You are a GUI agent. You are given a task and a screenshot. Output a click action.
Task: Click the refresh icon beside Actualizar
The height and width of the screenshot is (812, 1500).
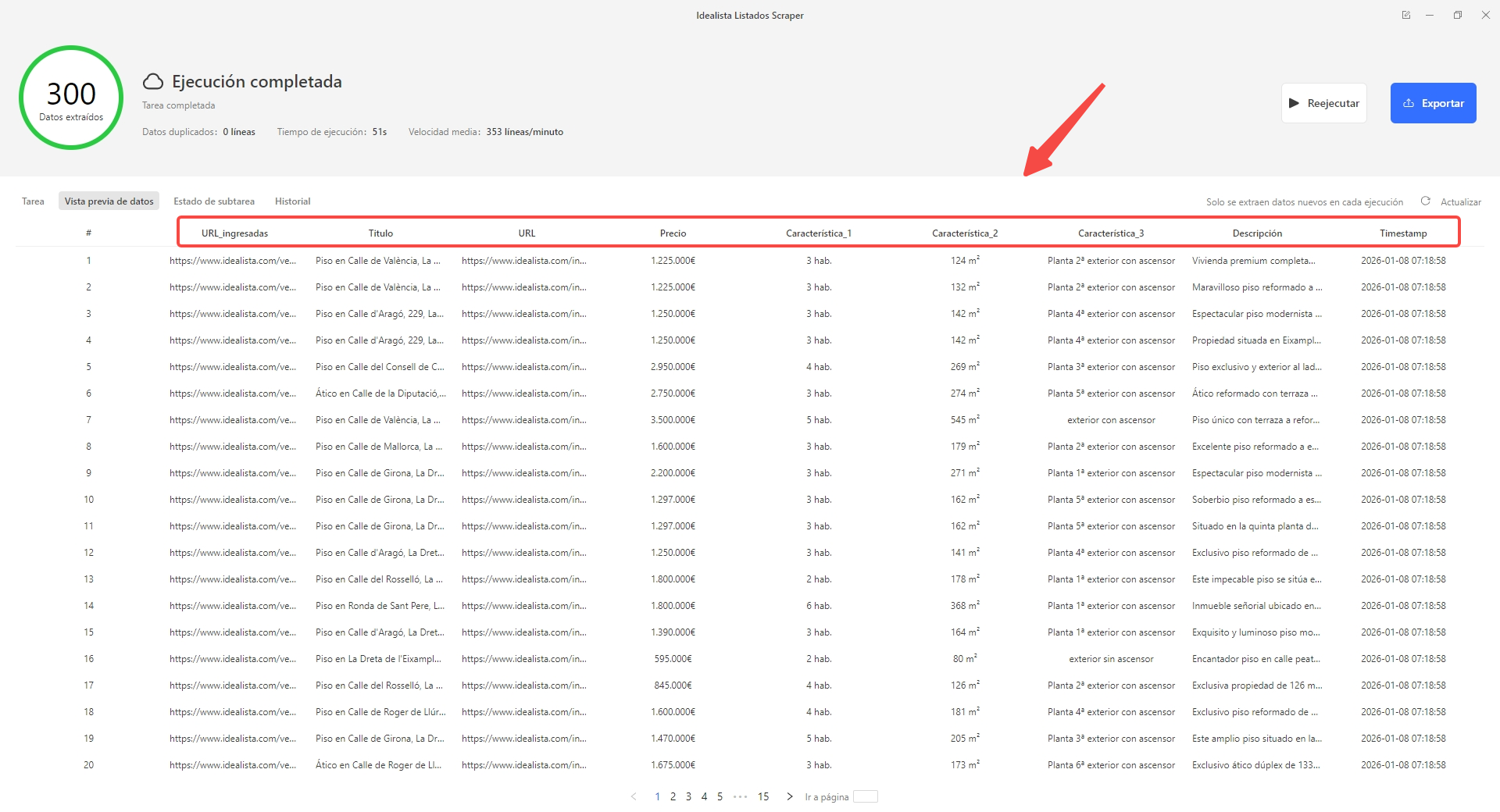pyautogui.click(x=1425, y=201)
